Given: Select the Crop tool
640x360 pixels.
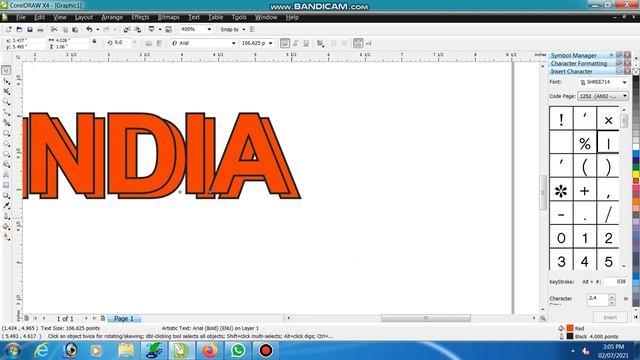Looking at the screenshot, I should tap(6, 91).
